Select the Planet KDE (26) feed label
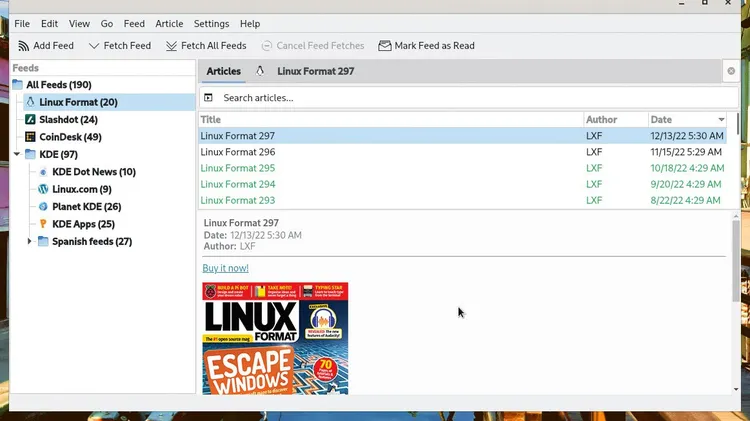Image resolution: width=750 pixels, height=421 pixels. tap(87, 207)
